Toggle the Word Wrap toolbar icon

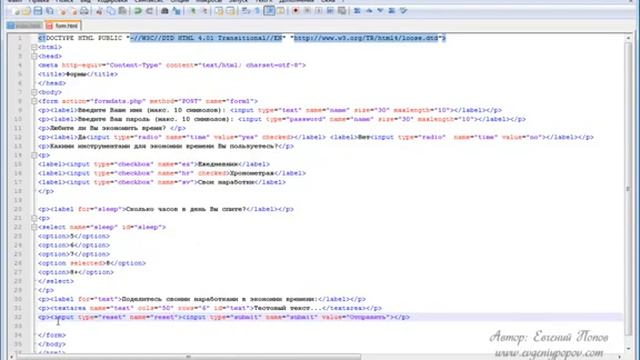246,11
